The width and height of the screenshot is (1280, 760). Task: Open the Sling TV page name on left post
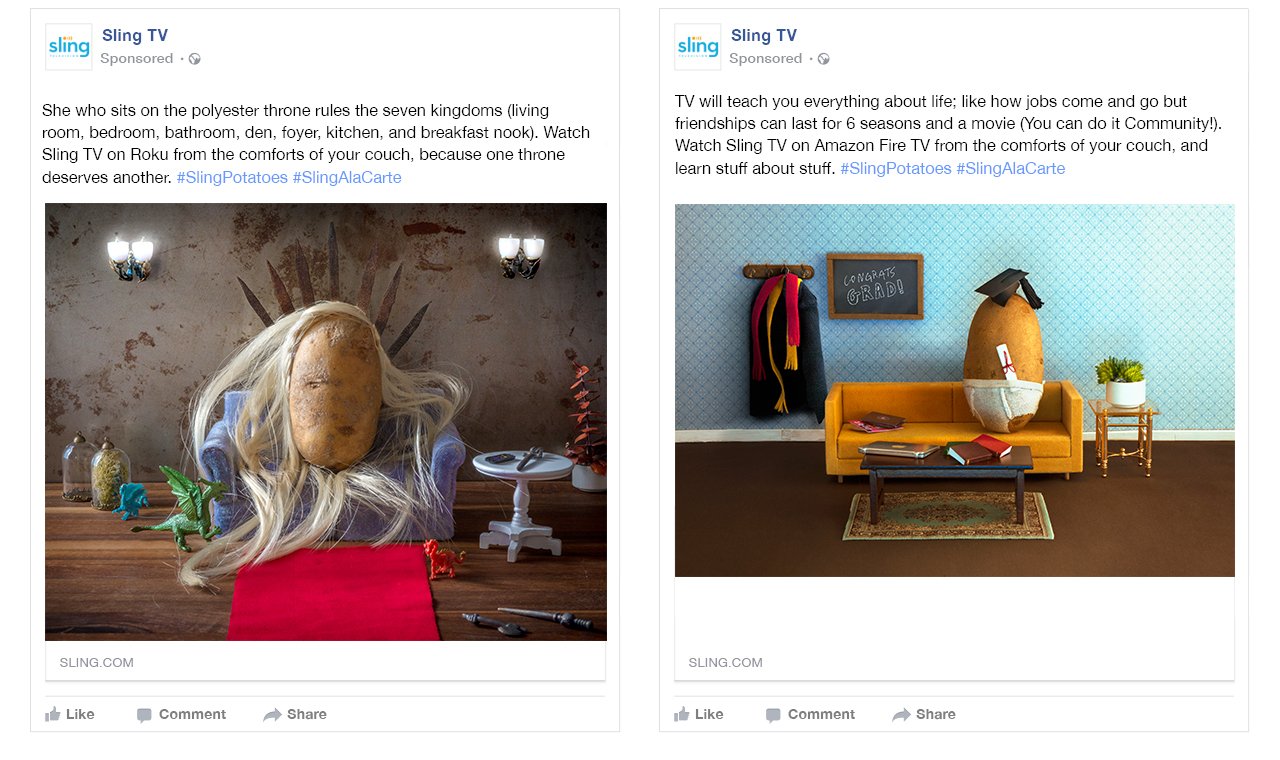click(135, 36)
